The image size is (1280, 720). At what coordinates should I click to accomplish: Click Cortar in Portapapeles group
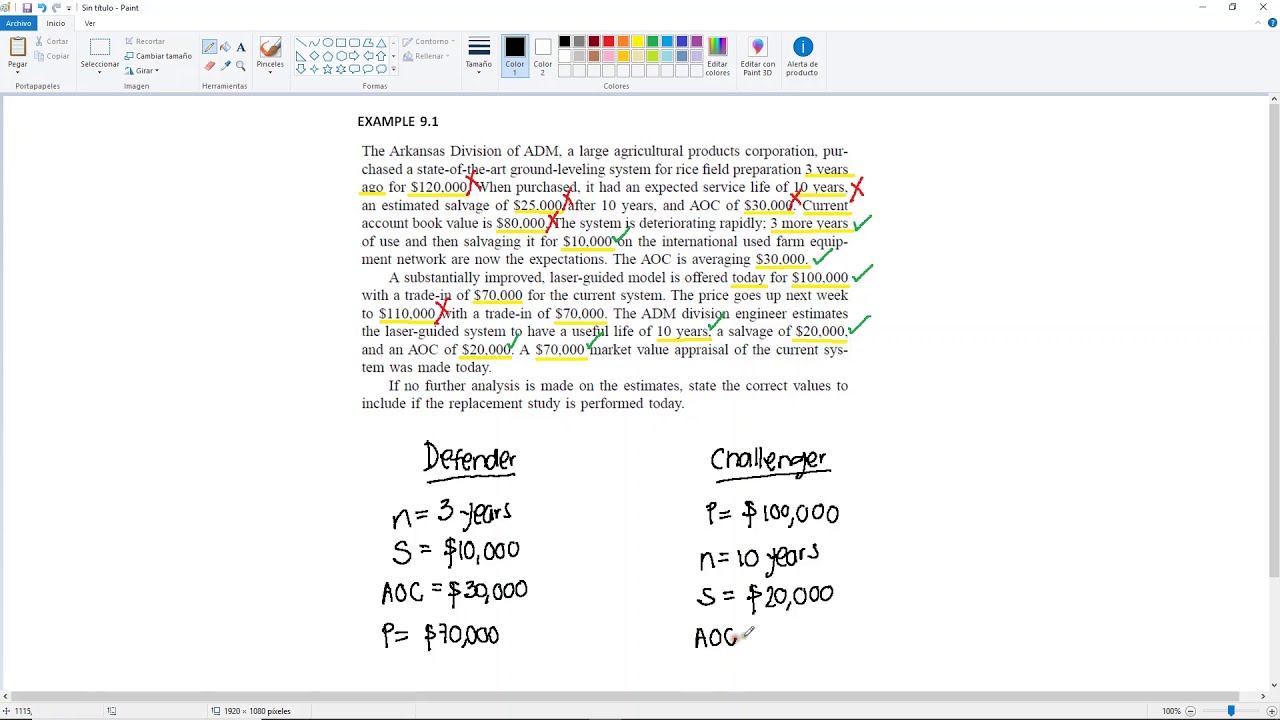pos(52,42)
